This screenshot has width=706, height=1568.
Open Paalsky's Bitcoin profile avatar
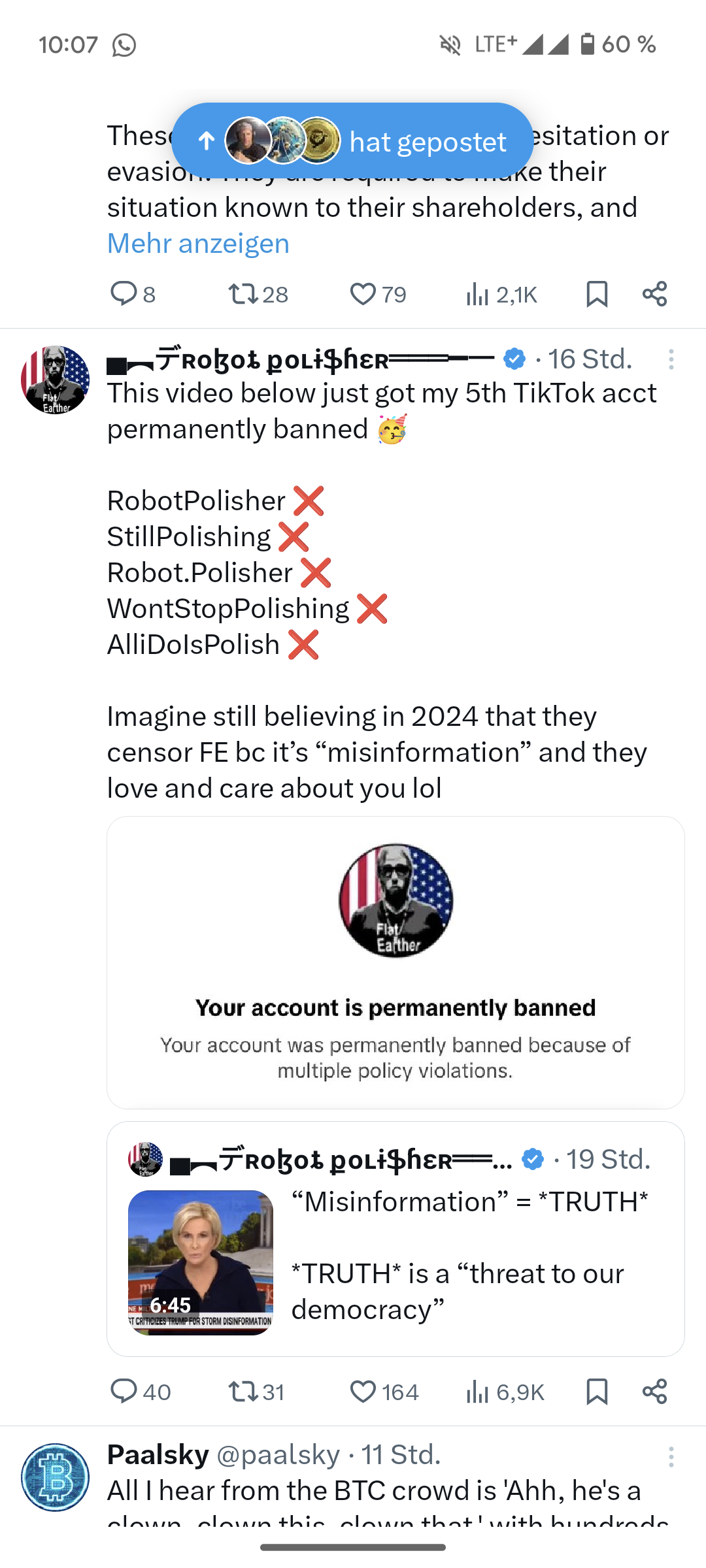(x=56, y=1477)
